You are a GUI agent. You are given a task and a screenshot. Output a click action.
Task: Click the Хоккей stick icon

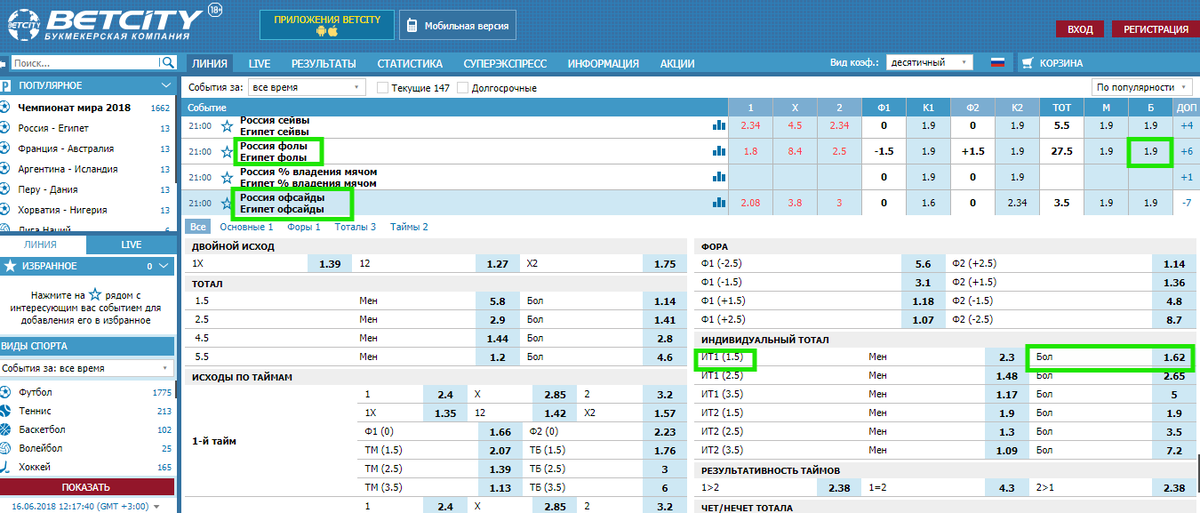[x=6, y=467]
